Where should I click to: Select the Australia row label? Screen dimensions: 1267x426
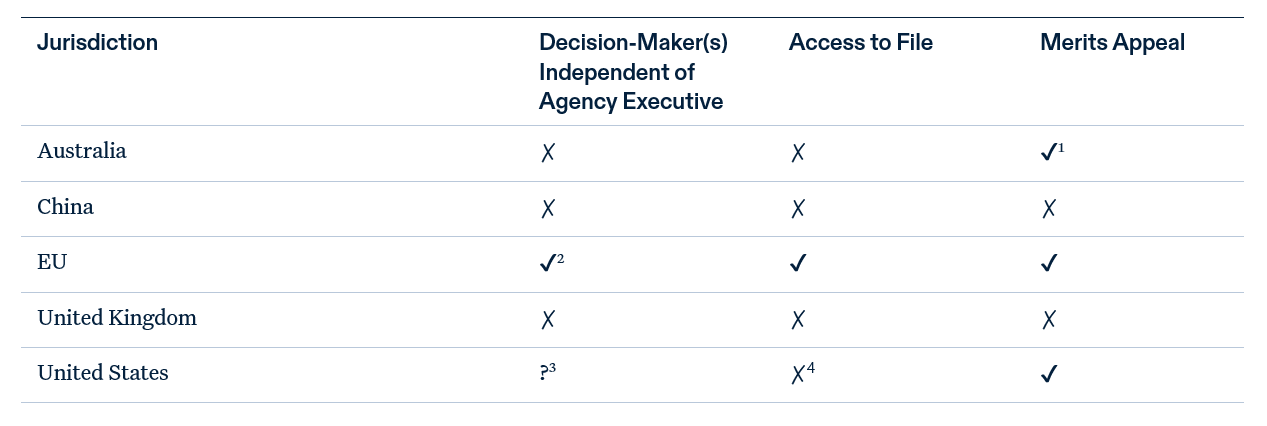82,151
